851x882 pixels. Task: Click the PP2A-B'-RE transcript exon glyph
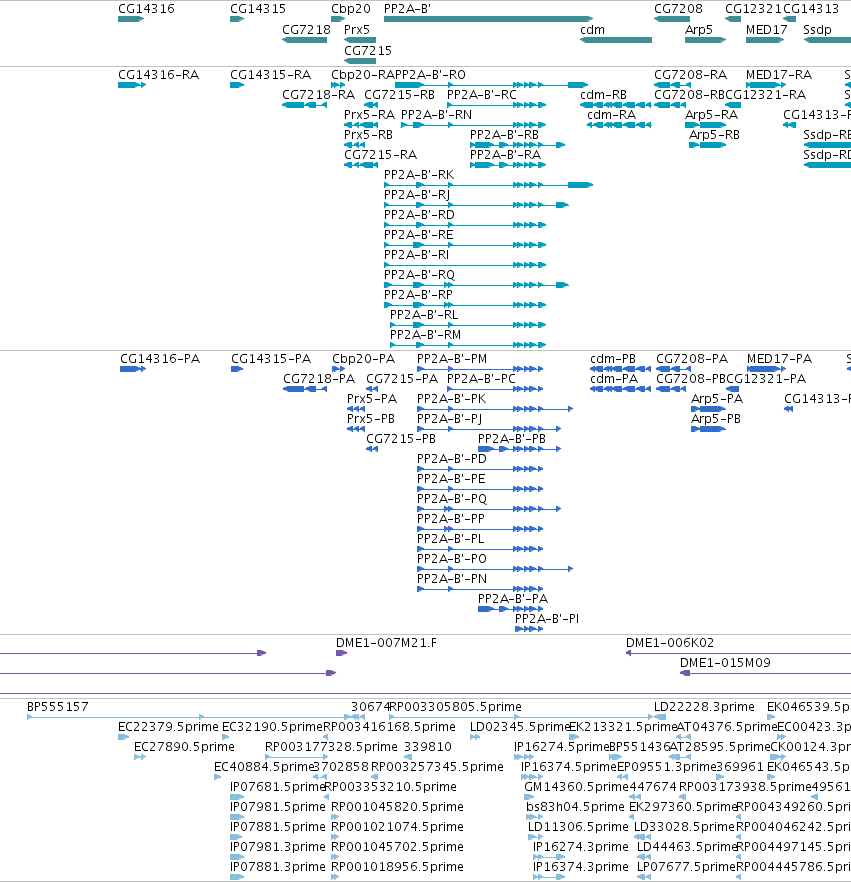(x=465, y=245)
